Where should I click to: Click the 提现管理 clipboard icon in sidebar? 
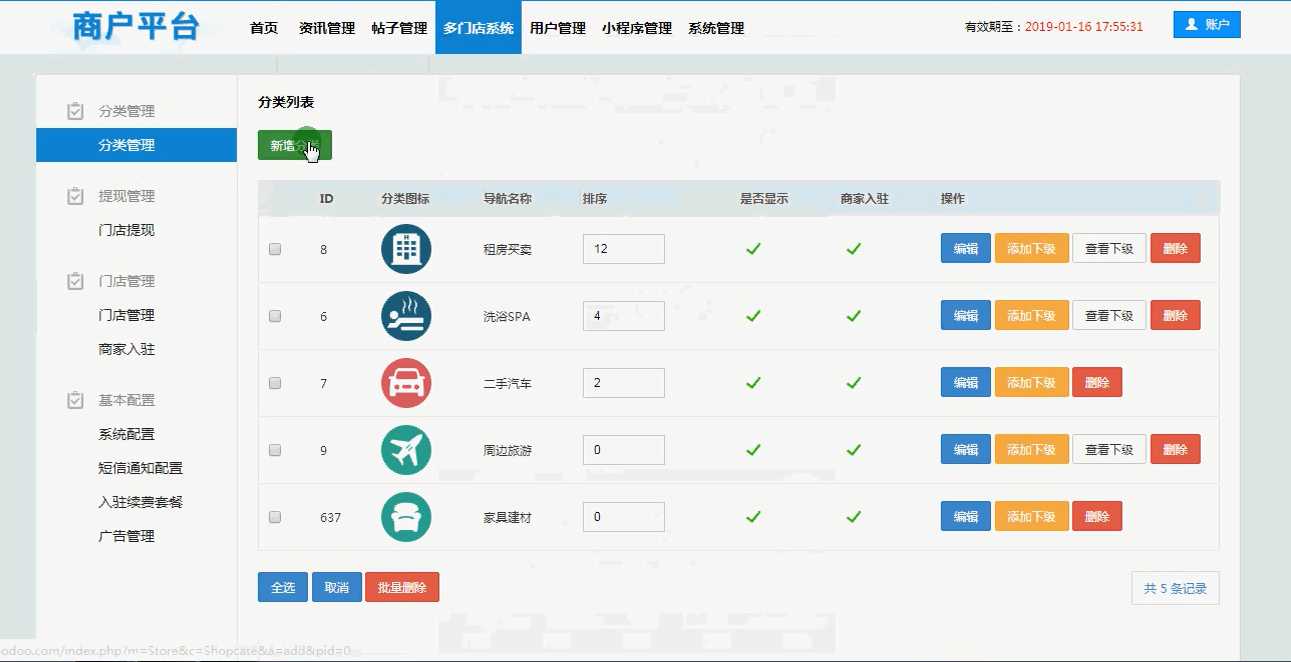click(75, 196)
